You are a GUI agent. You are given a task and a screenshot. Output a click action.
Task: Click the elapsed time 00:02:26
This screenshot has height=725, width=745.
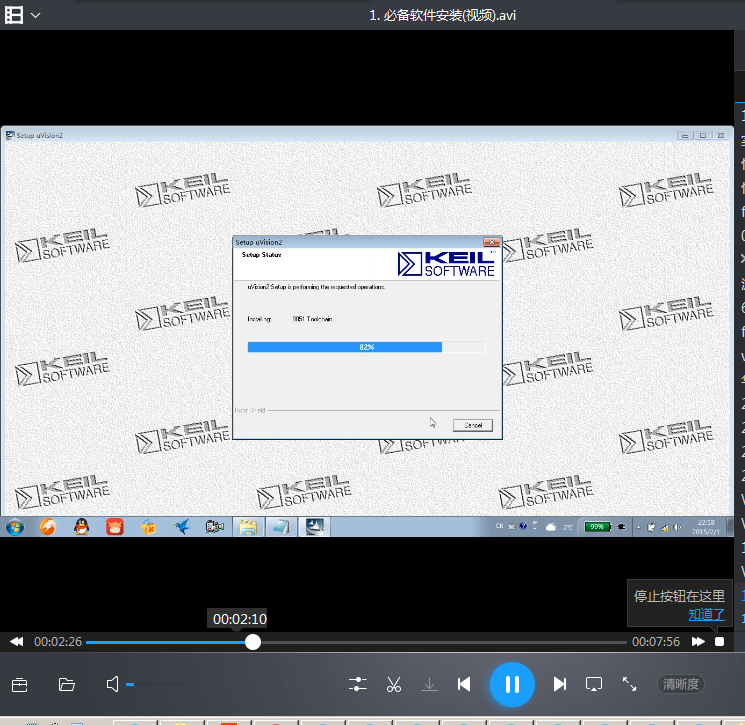point(58,642)
